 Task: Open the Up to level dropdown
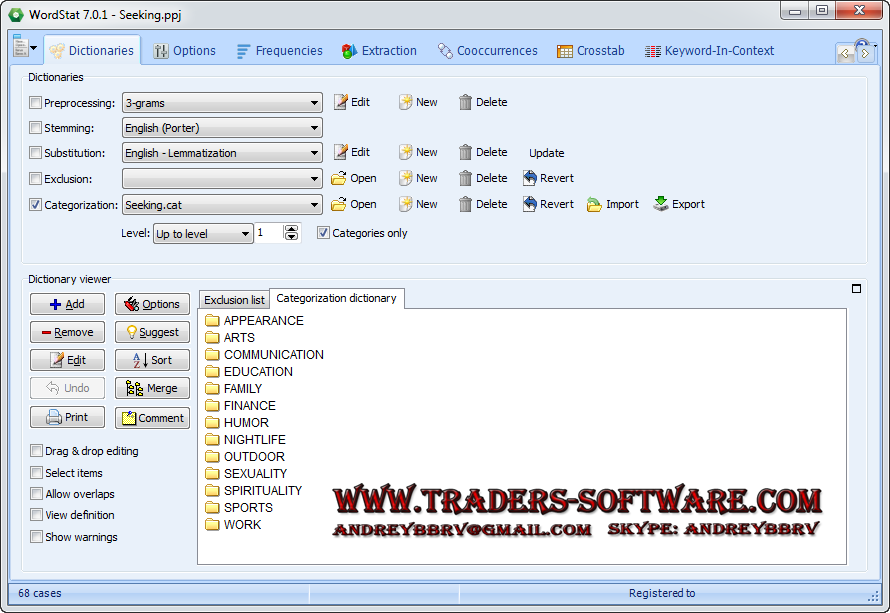point(244,234)
